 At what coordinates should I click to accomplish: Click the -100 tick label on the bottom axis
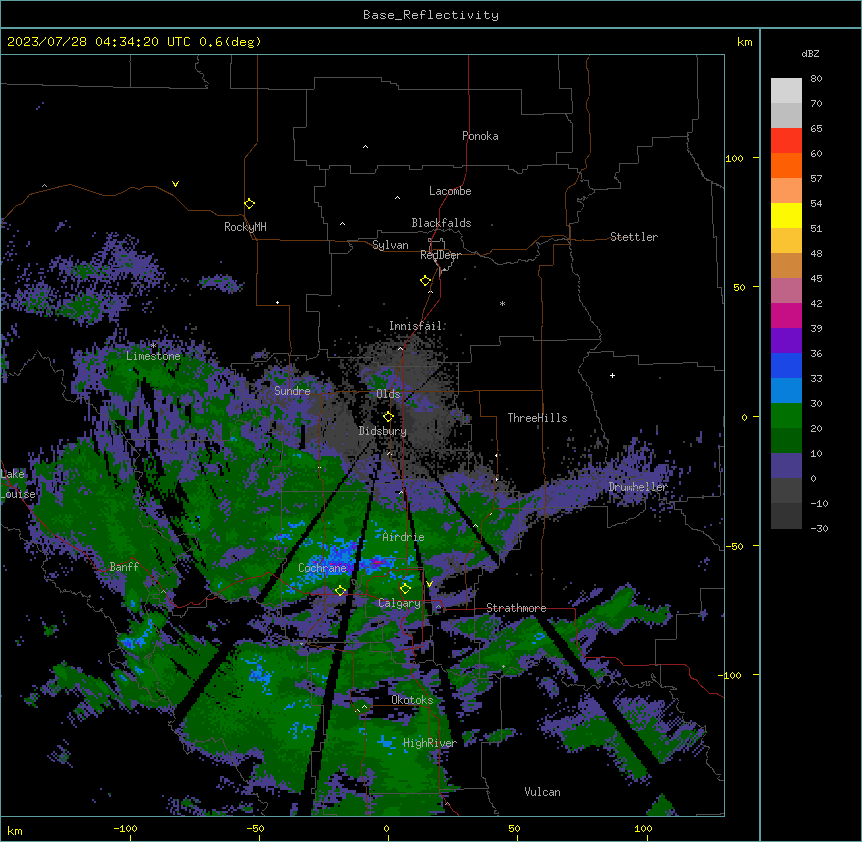coord(125,828)
